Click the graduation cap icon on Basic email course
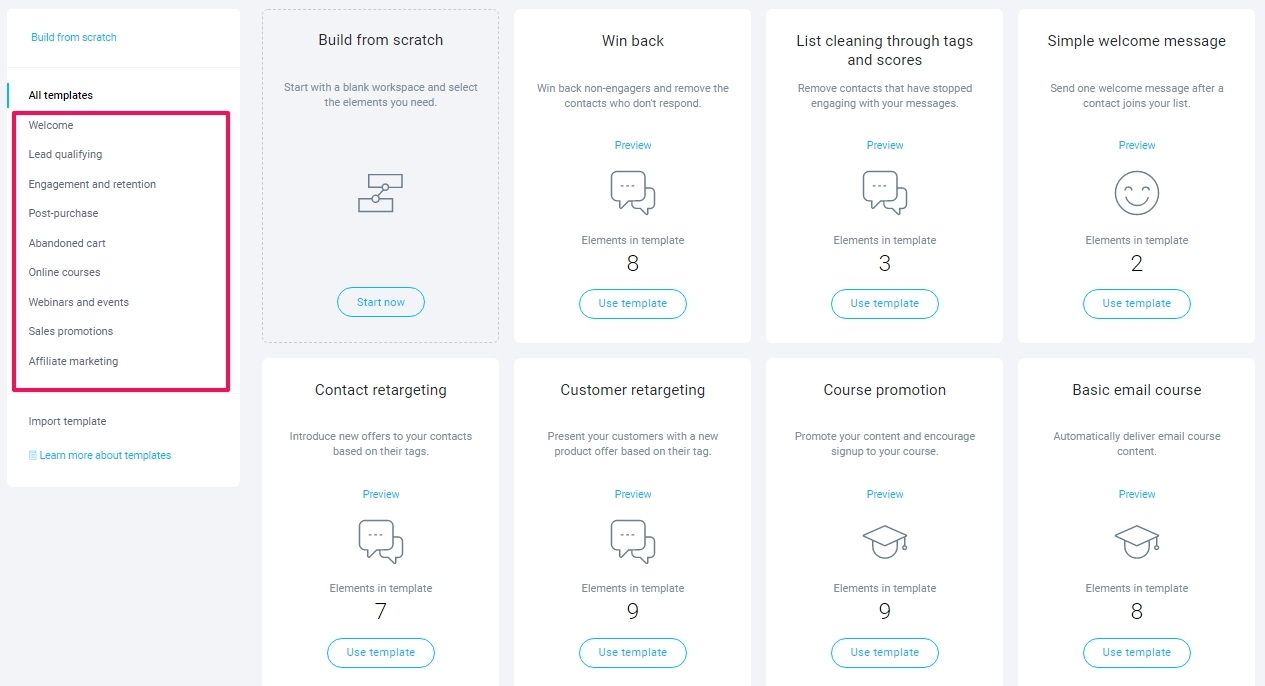Image resolution: width=1265 pixels, height=686 pixels. click(x=1137, y=542)
